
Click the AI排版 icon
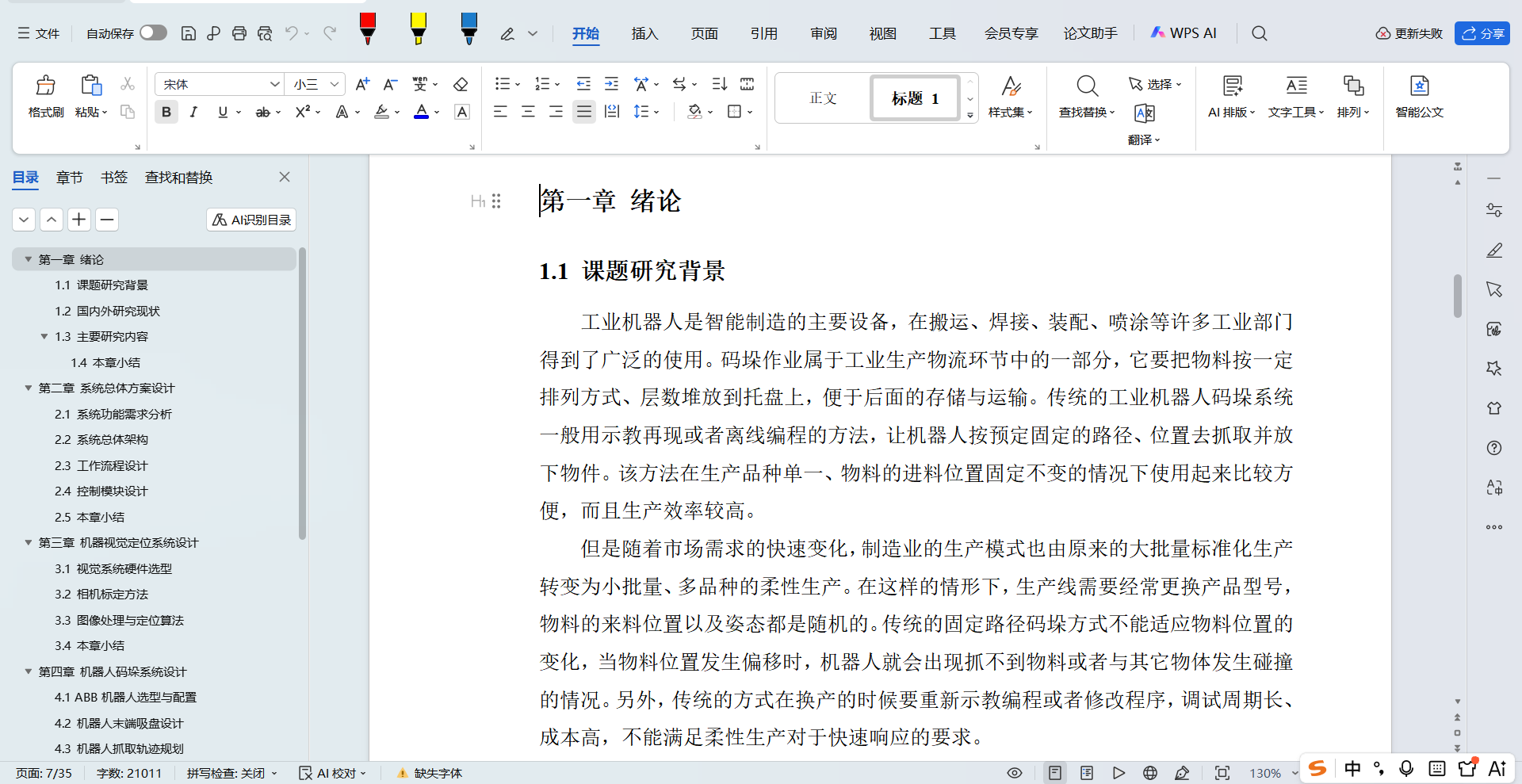1232,86
